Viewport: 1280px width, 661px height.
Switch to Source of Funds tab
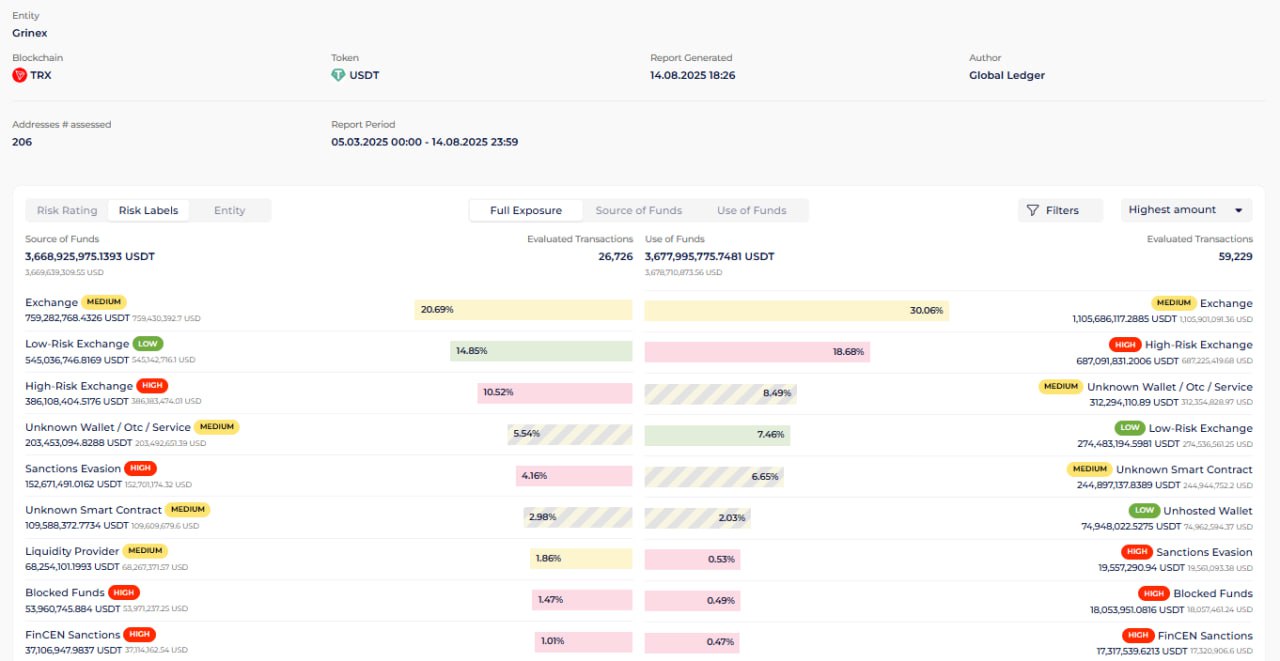[638, 210]
